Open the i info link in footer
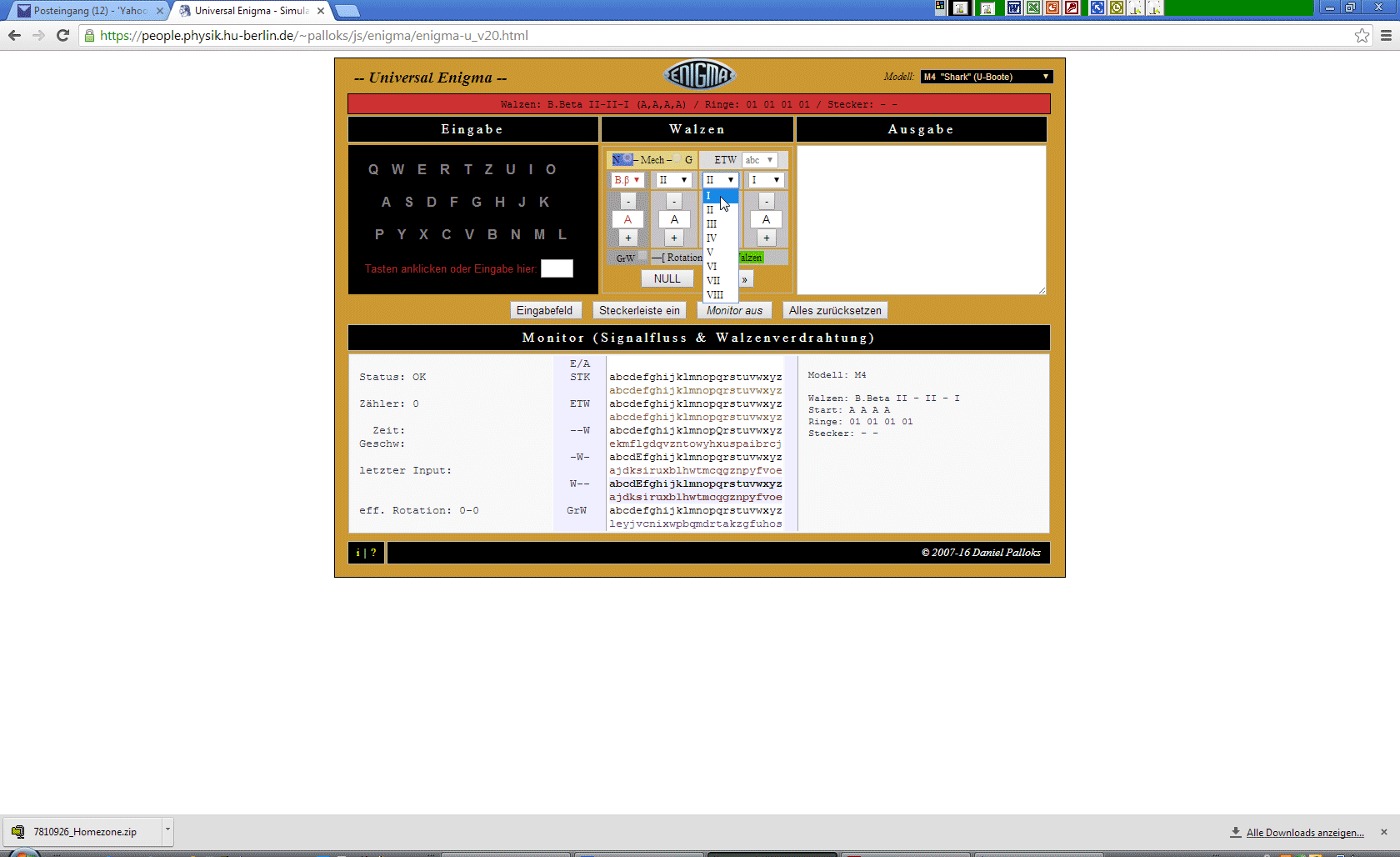The height and width of the screenshot is (857, 1400). point(357,553)
